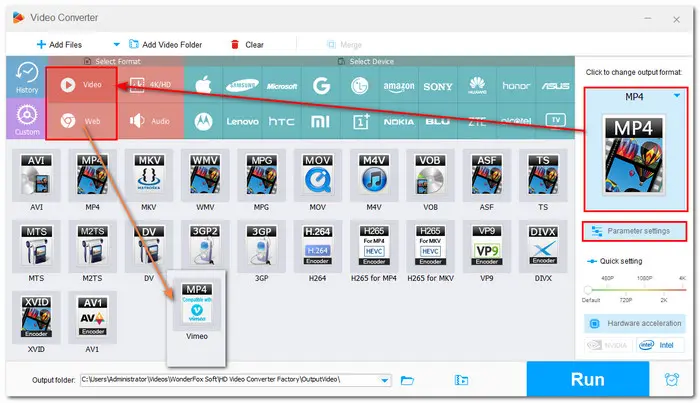700x403 pixels.
Task: Select the MTS camcorder format
Action: [x=36, y=246]
